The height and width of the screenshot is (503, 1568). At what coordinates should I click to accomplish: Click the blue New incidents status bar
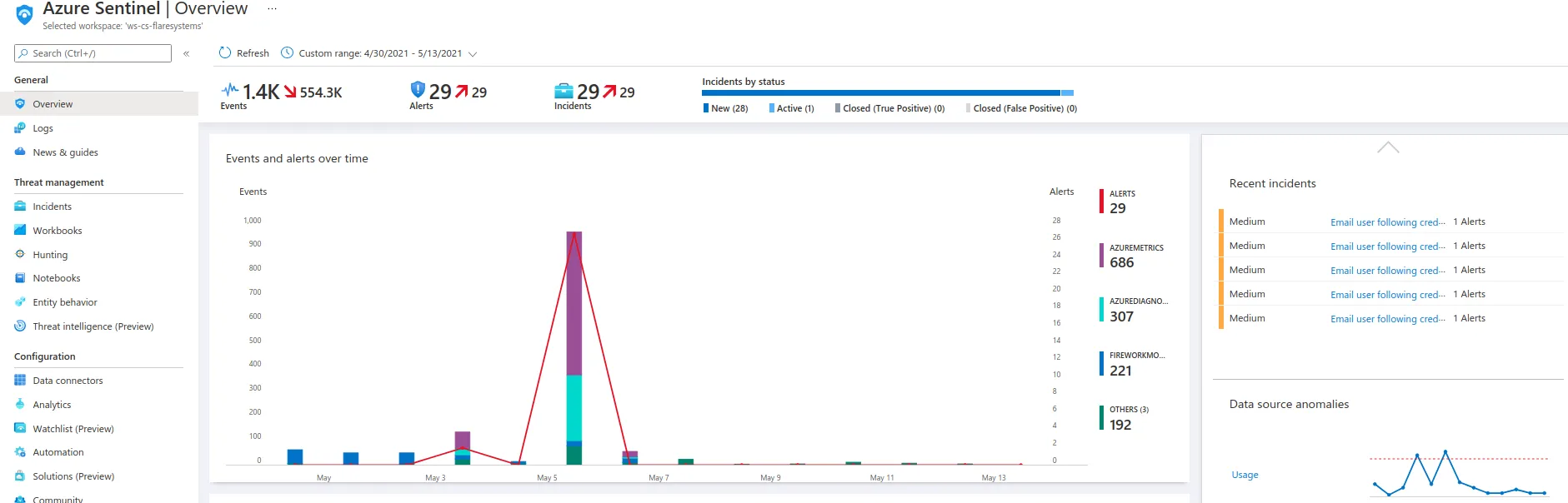click(881, 92)
